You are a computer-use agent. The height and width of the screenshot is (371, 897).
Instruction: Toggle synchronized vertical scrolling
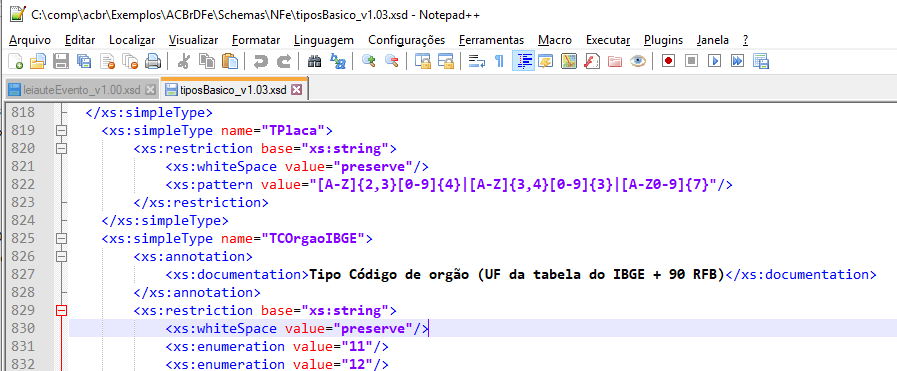[x=423, y=61]
